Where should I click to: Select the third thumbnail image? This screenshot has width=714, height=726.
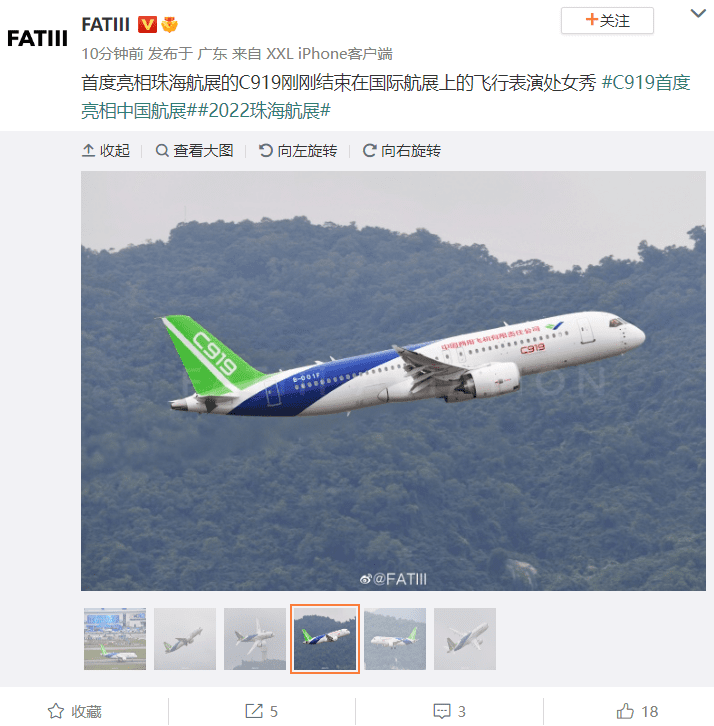255,639
